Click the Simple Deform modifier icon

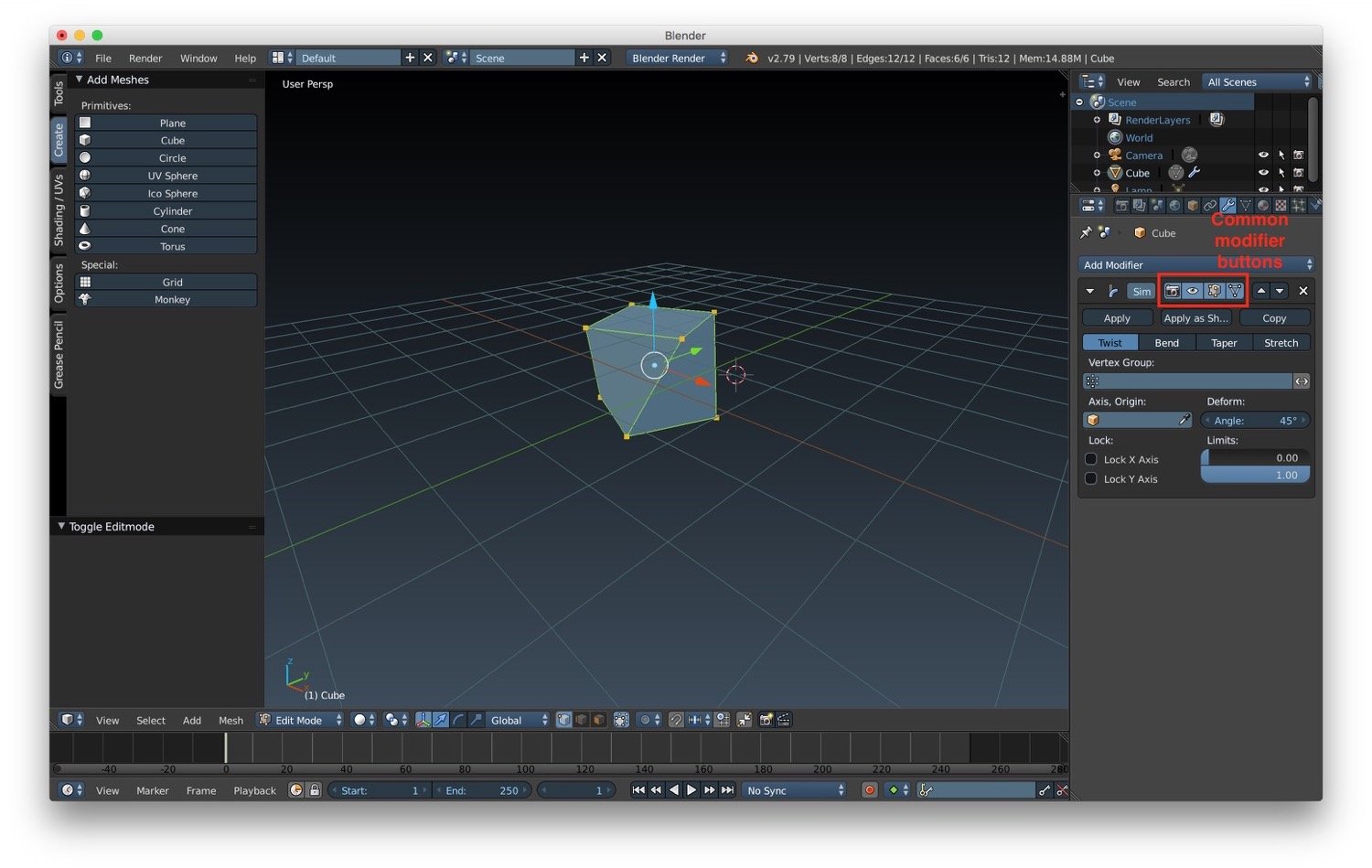pyautogui.click(x=1113, y=291)
